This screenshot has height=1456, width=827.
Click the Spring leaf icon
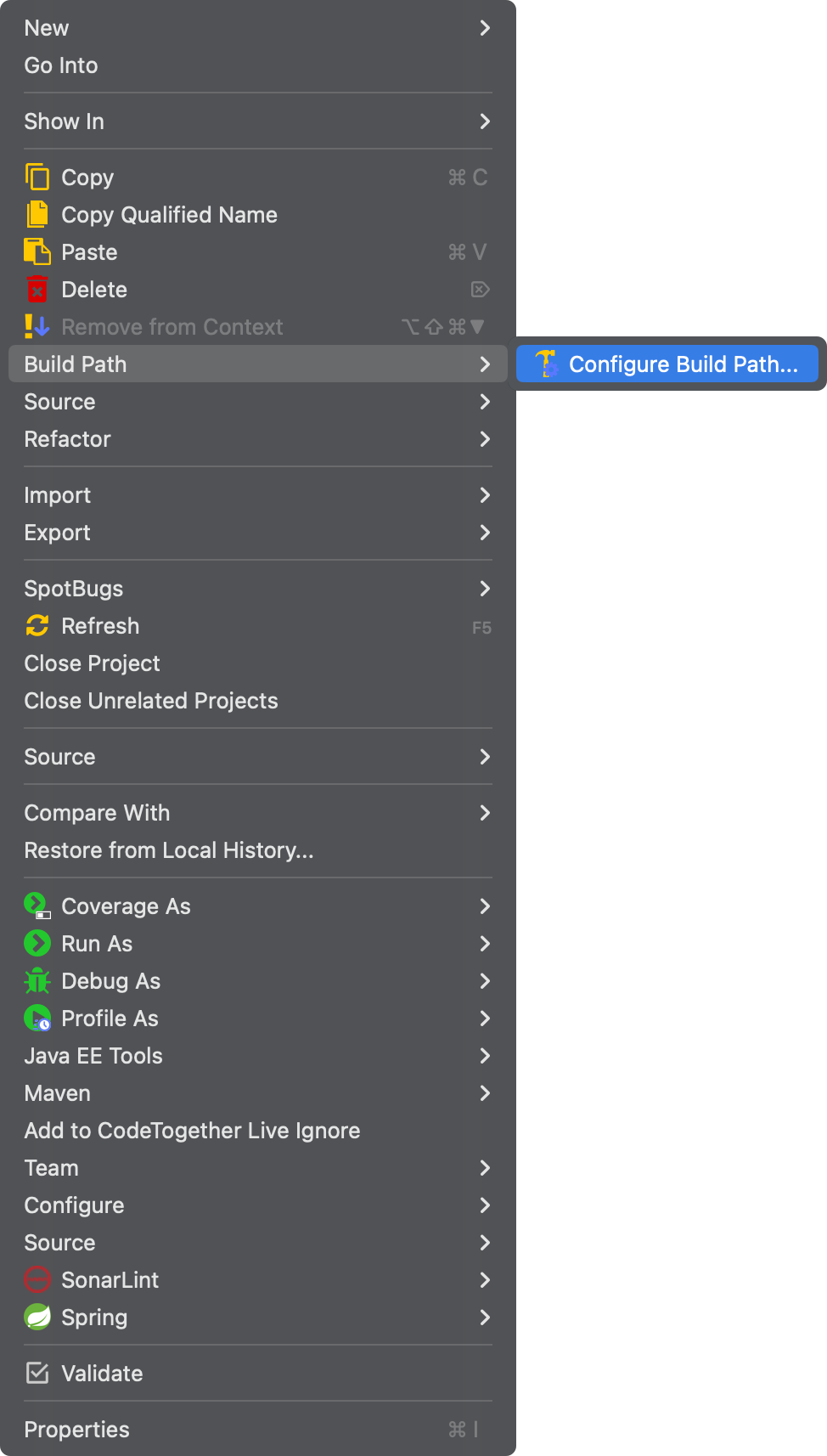click(x=37, y=1318)
